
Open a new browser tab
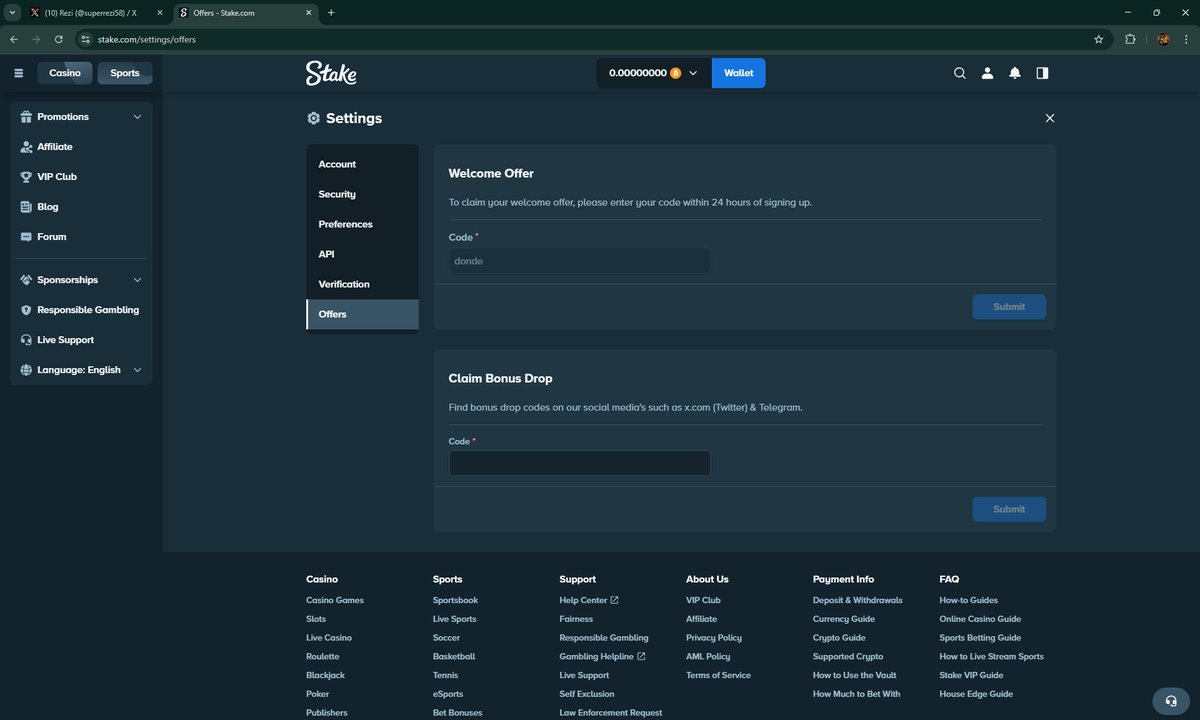(x=331, y=13)
